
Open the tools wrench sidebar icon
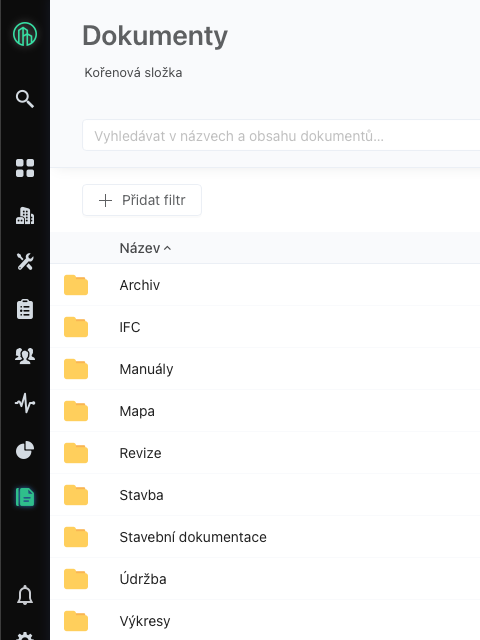[x=25, y=262]
